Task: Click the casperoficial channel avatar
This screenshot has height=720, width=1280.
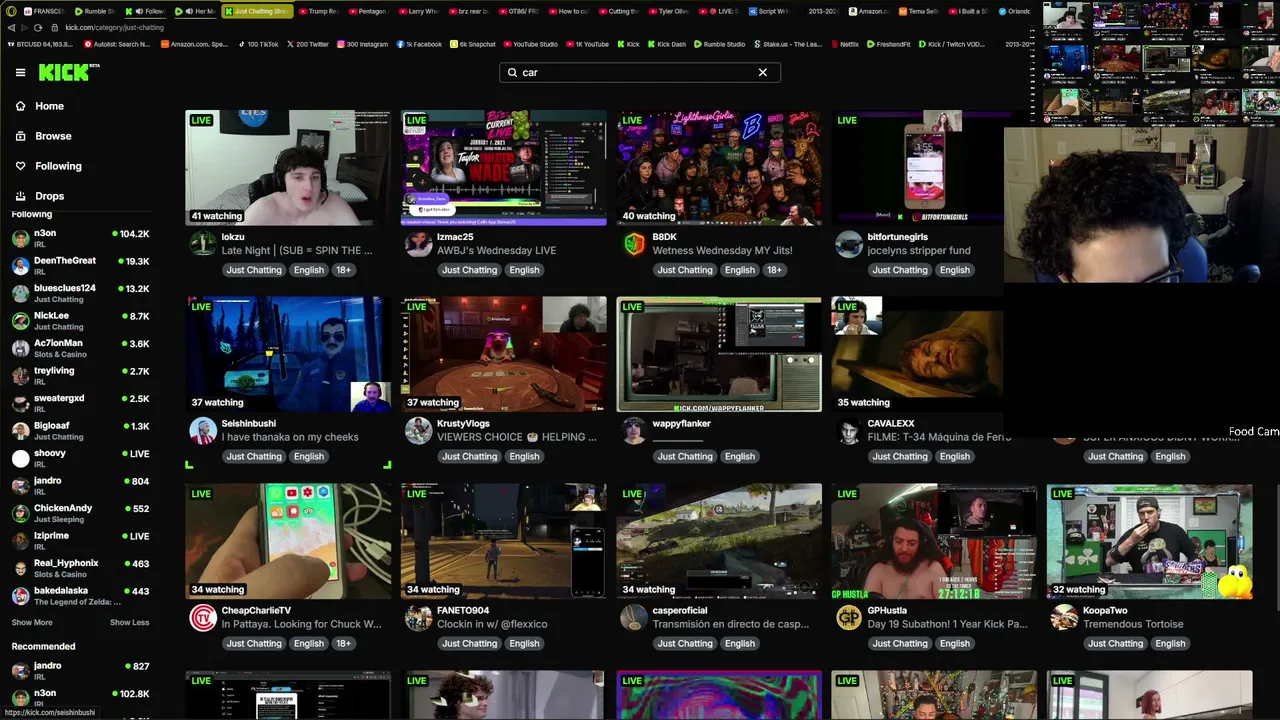Action: (634, 618)
